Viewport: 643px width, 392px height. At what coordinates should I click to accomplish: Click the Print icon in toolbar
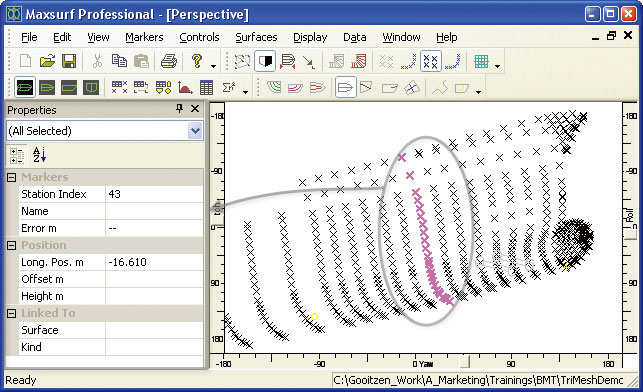point(169,62)
